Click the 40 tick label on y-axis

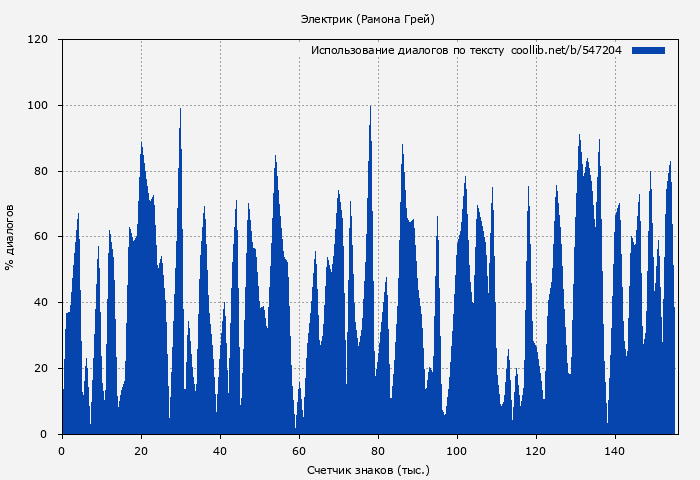click(x=41, y=303)
